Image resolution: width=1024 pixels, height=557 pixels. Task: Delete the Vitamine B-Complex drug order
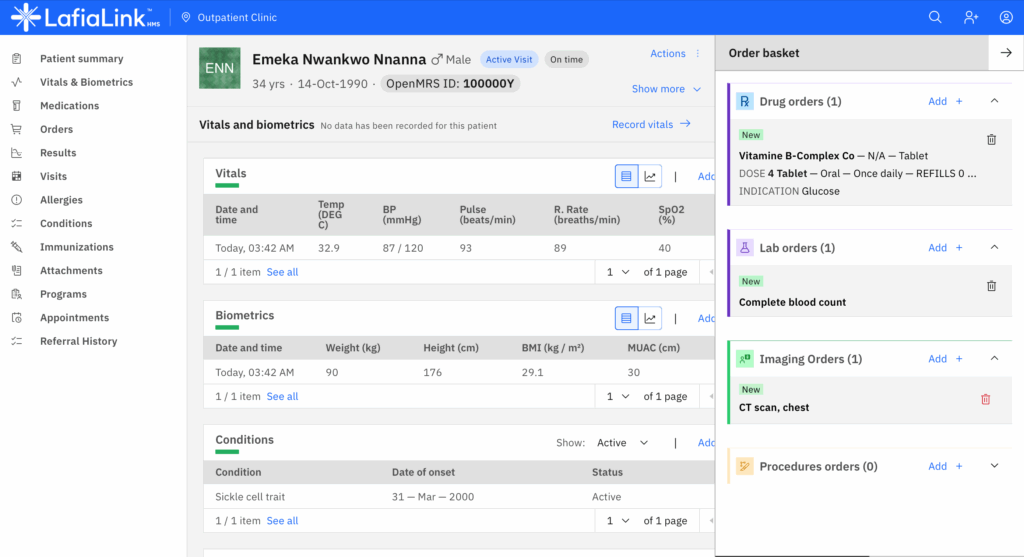pos(991,140)
